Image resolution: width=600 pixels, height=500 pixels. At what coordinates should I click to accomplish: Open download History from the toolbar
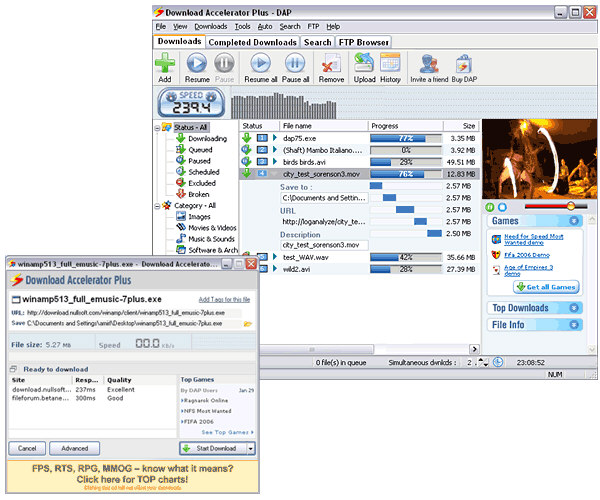click(x=390, y=64)
